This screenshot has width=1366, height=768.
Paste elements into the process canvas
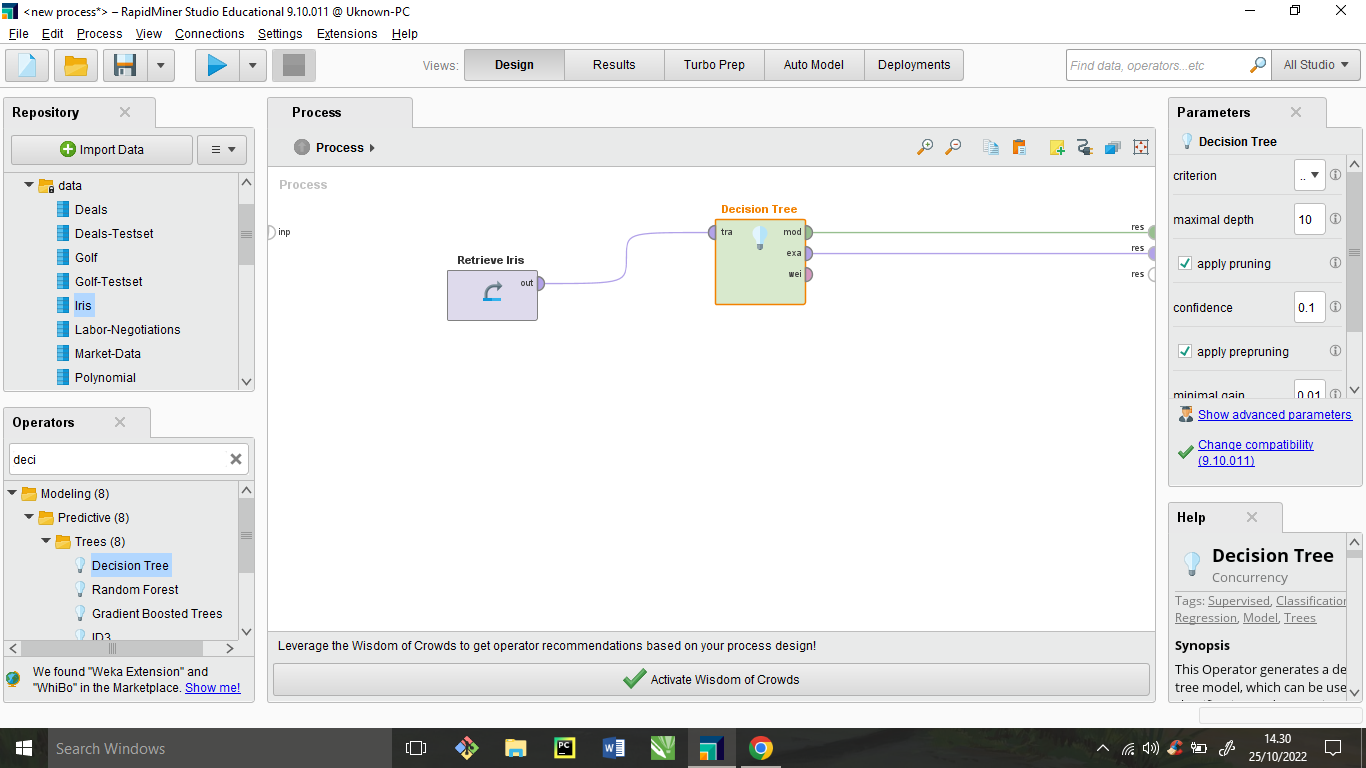click(x=1018, y=147)
